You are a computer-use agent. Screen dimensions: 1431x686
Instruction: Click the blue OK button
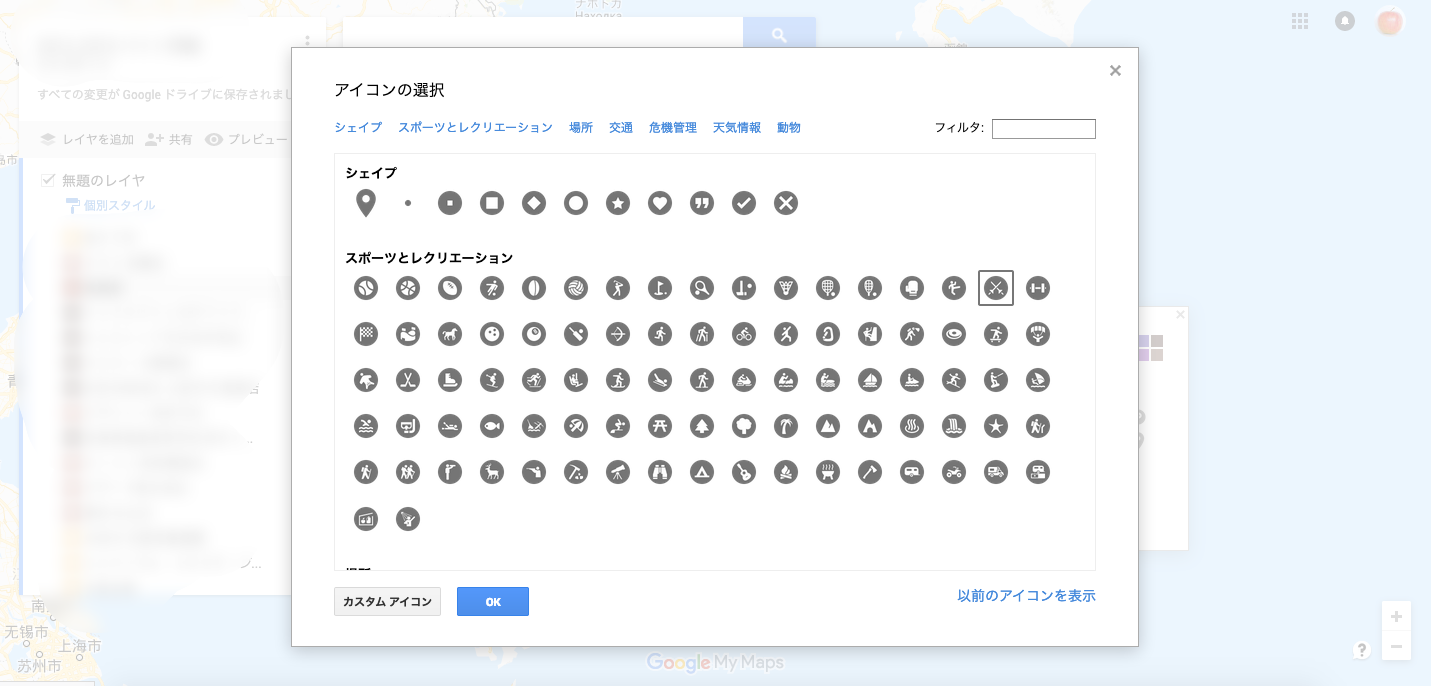[x=493, y=602]
